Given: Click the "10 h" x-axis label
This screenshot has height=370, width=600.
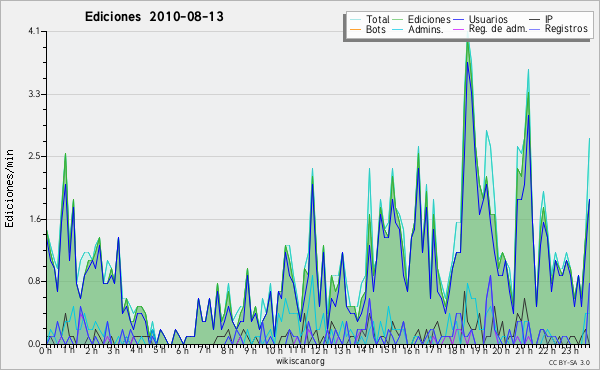Looking at the screenshot, I should (274, 351).
